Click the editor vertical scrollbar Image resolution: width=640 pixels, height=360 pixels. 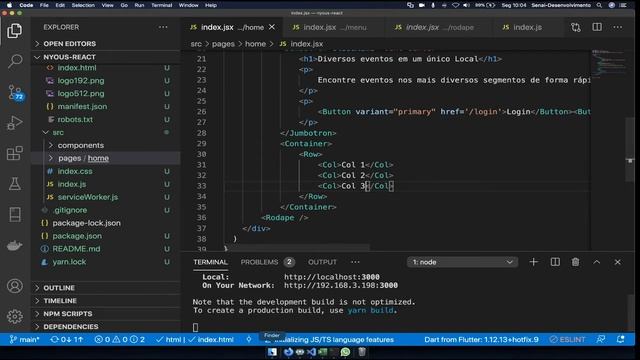(x=630, y=149)
